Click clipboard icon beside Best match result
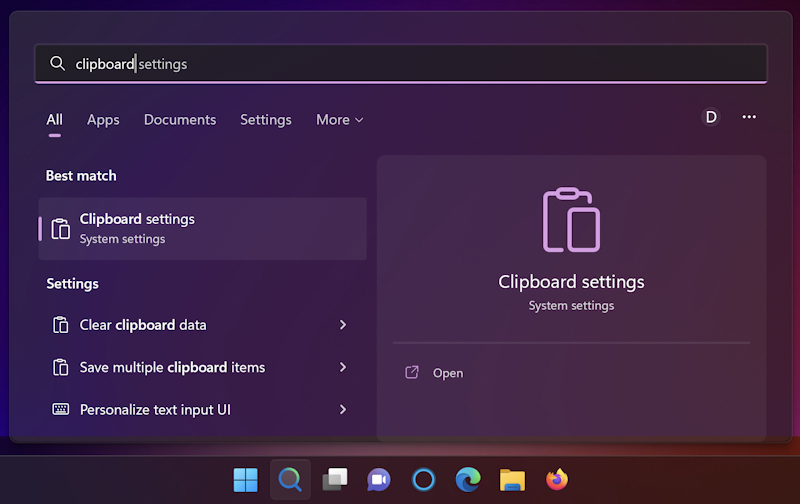This screenshot has width=800, height=504. tap(61, 229)
